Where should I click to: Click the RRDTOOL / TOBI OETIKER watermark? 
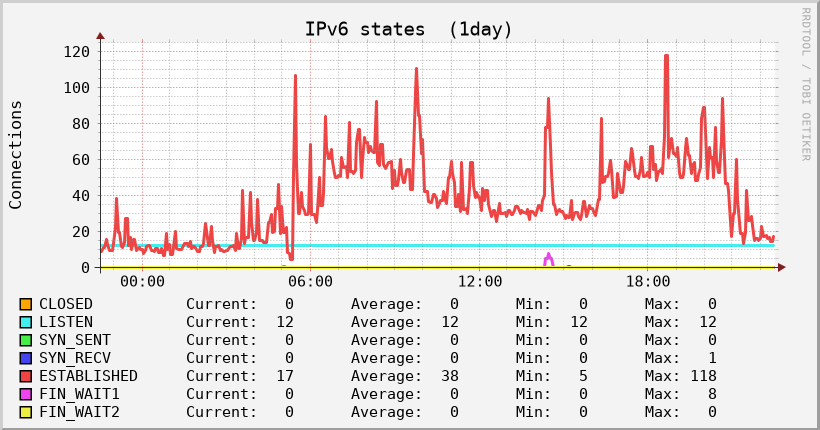tap(805, 84)
